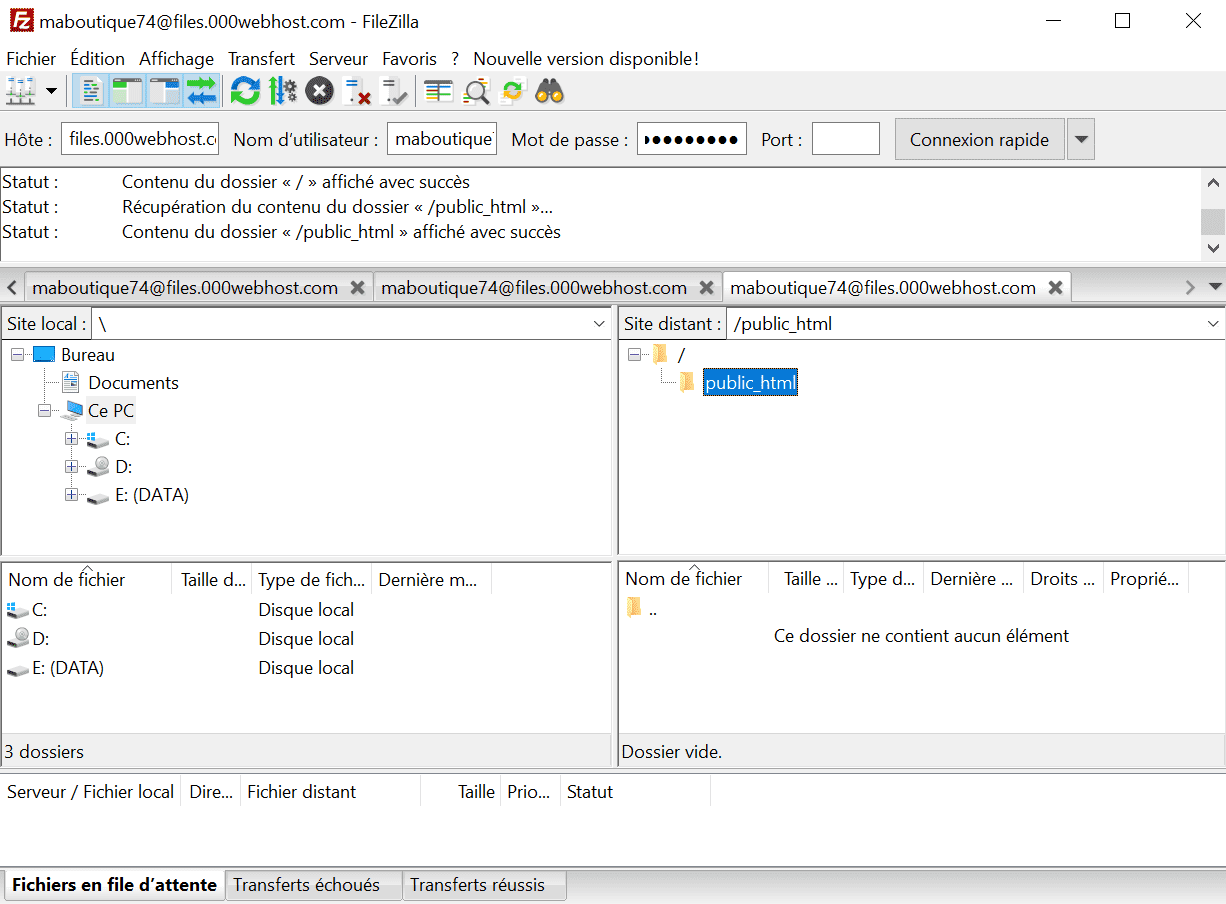This screenshot has height=904, width=1226.
Task: Reconnect to the last used server
Action: click(394, 92)
